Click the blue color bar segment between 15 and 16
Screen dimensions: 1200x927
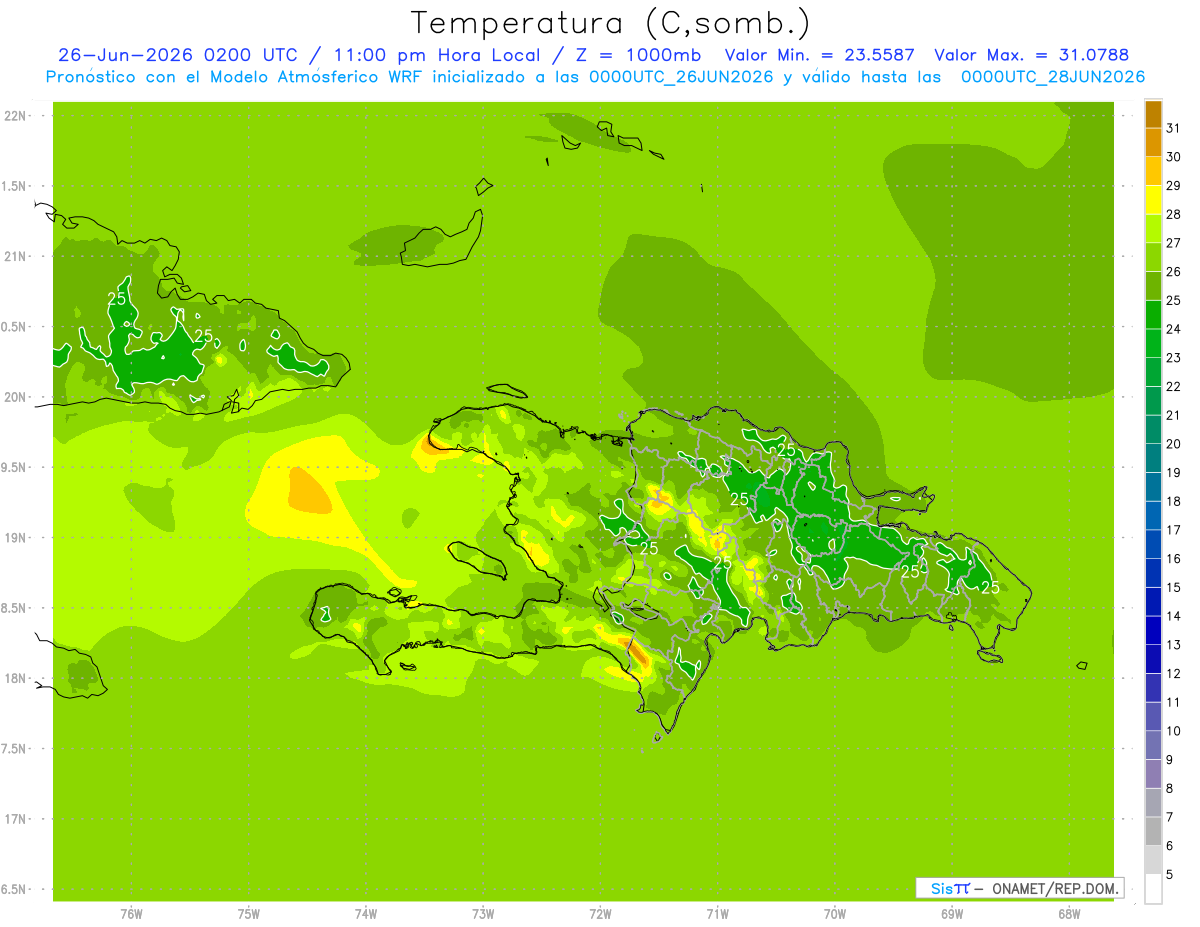pyautogui.click(x=1153, y=573)
